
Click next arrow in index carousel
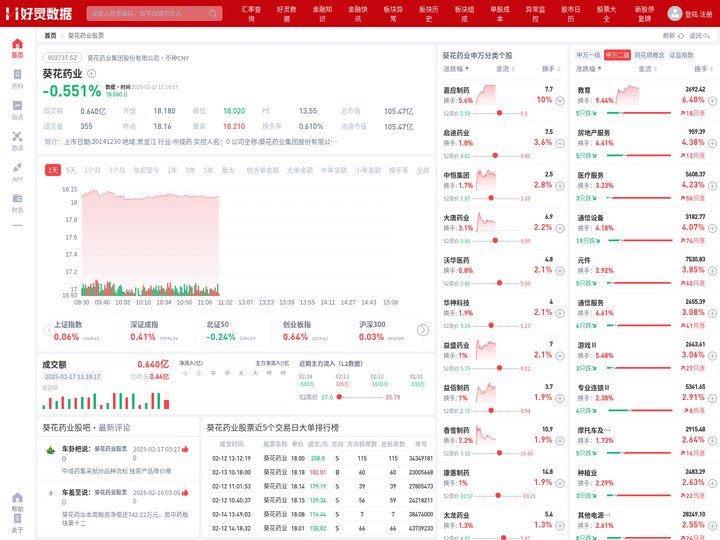[x=423, y=330]
